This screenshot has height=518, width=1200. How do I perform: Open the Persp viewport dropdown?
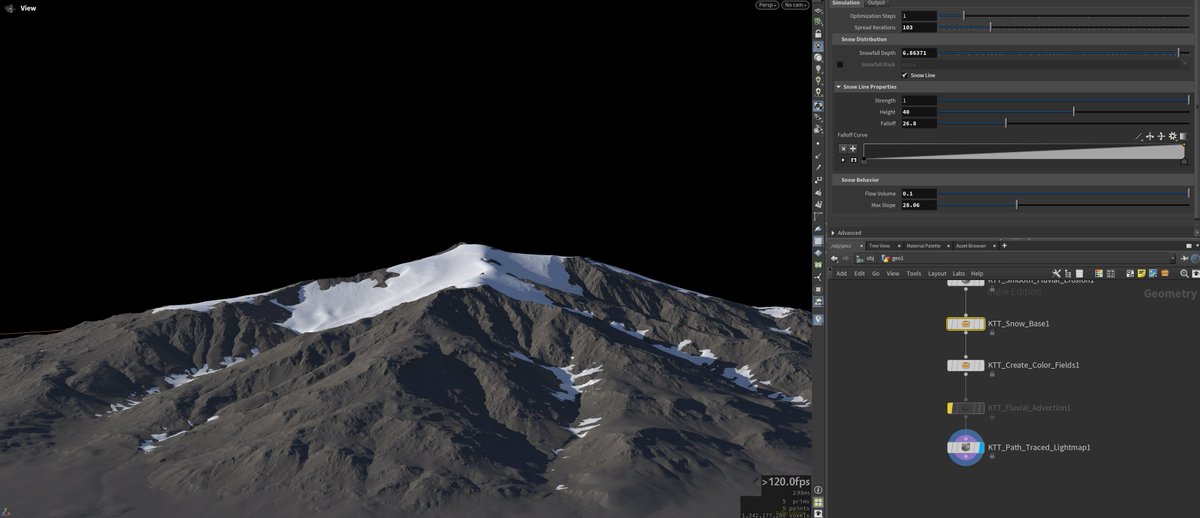coord(767,5)
